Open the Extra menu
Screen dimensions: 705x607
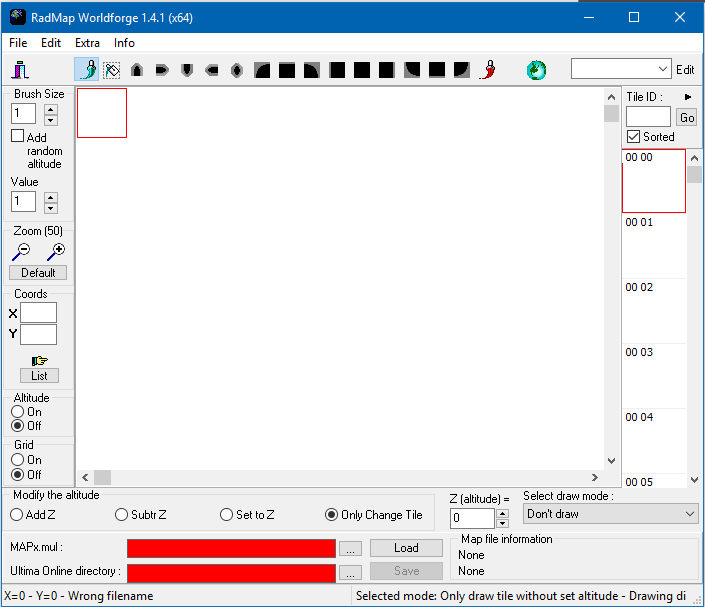[87, 43]
